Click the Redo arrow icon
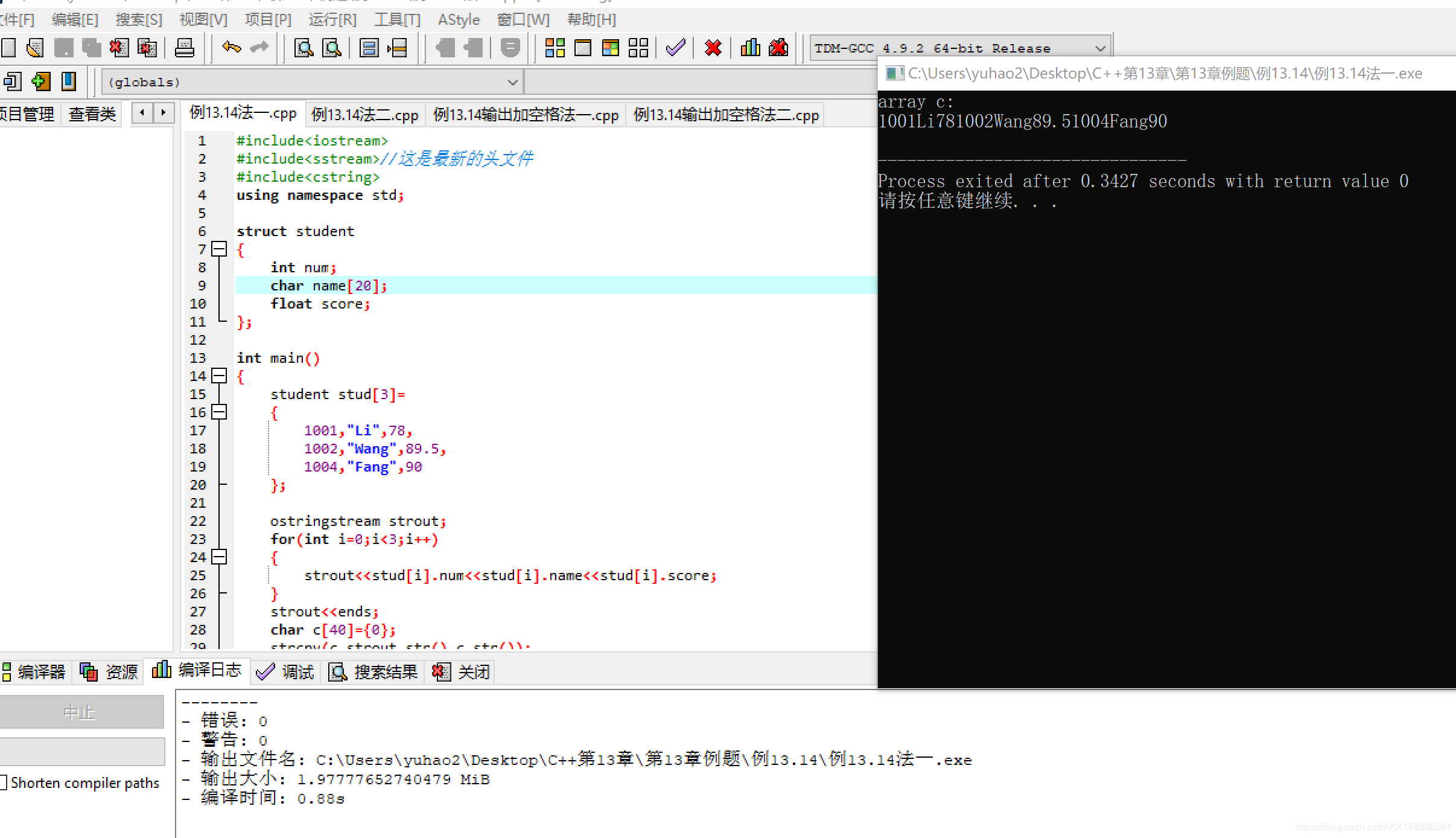Image resolution: width=1456 pixels, height=838 pixels. (x=259, y=48)
